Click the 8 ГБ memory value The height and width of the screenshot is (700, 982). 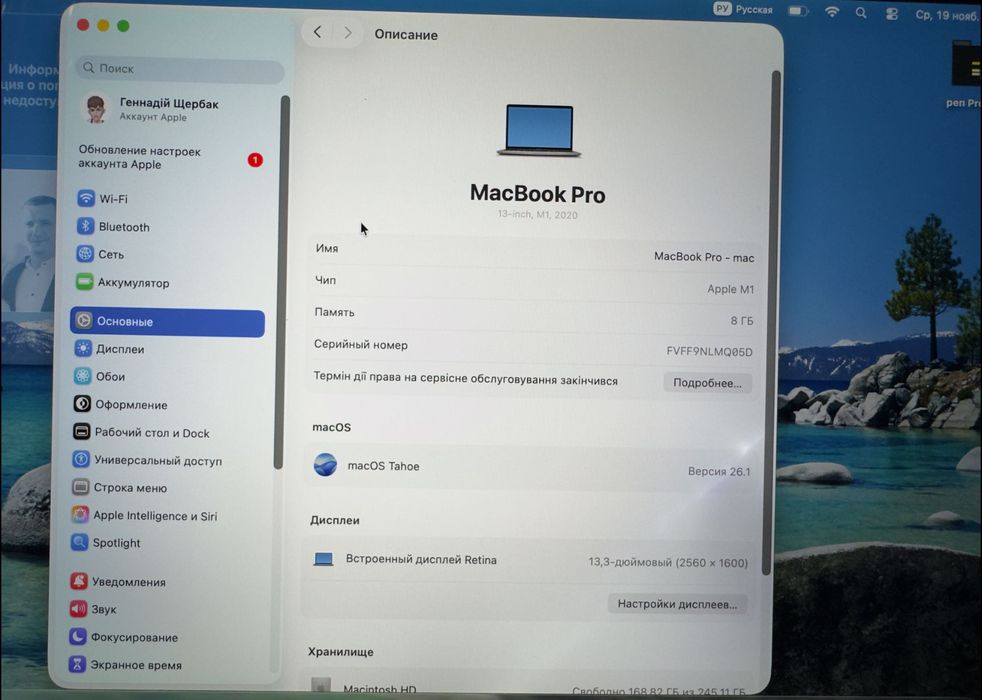pyautogui.click(x=742, y=321)
